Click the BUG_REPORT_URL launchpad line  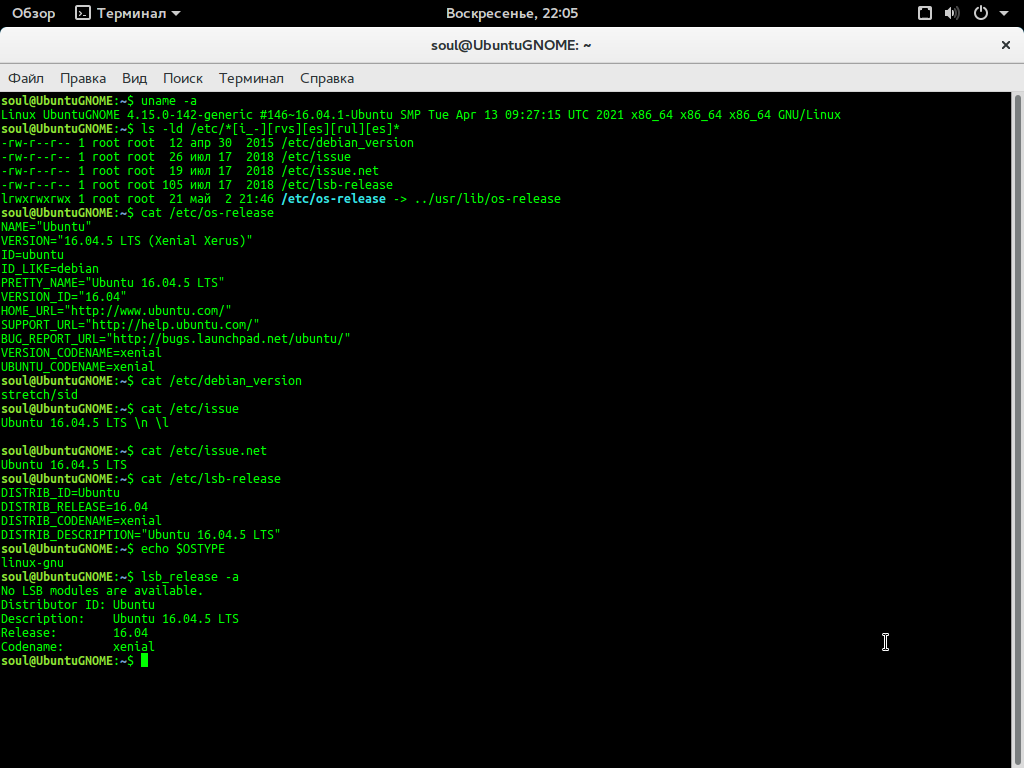point(176,339)
